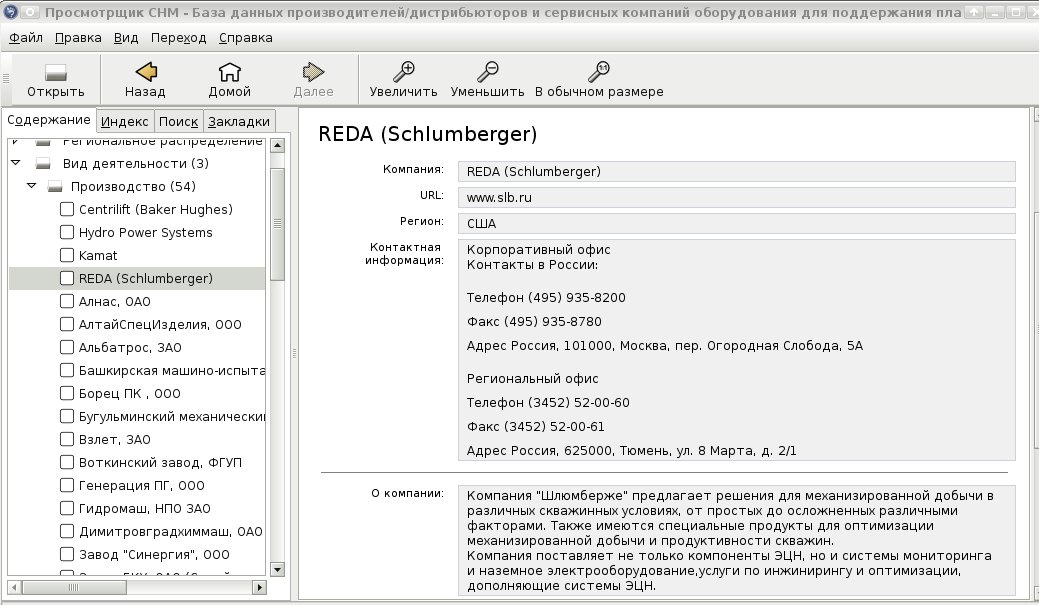Image resolution: width=1039 pixels, height=605 pixels.
Task: Open the Переход menu
Action: pyautogui.click(x=178, y=38)
